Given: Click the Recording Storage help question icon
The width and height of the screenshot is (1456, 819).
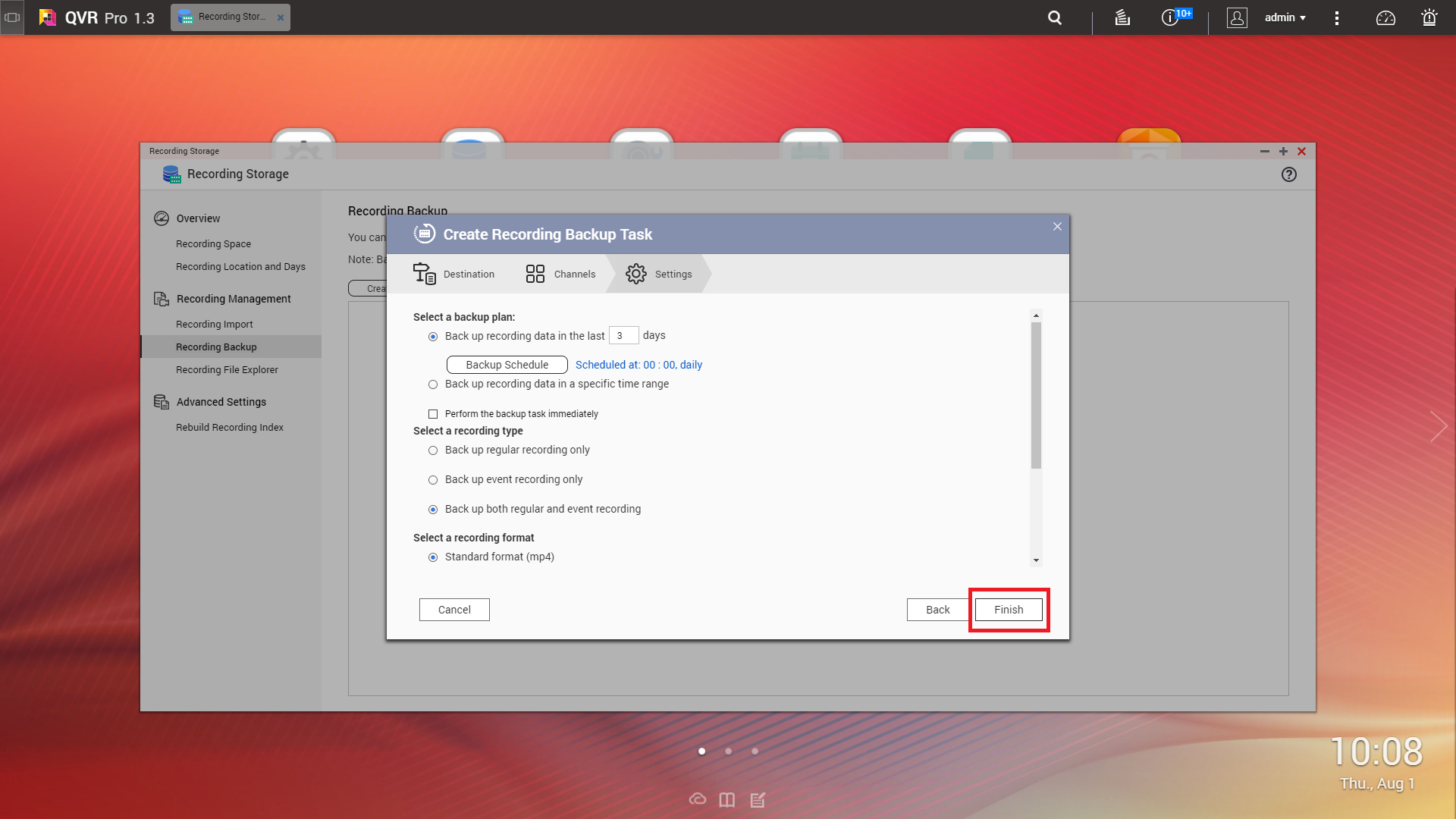Looking at the screenshot, I should (1288, 174).
